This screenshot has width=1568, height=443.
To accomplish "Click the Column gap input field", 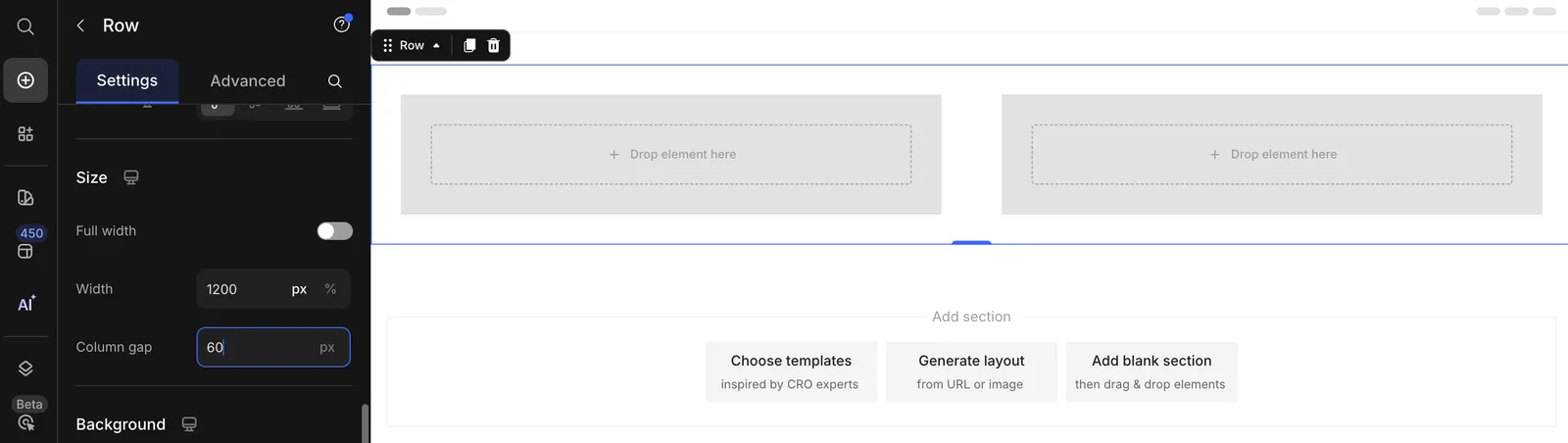I will [x=273, y=347].
